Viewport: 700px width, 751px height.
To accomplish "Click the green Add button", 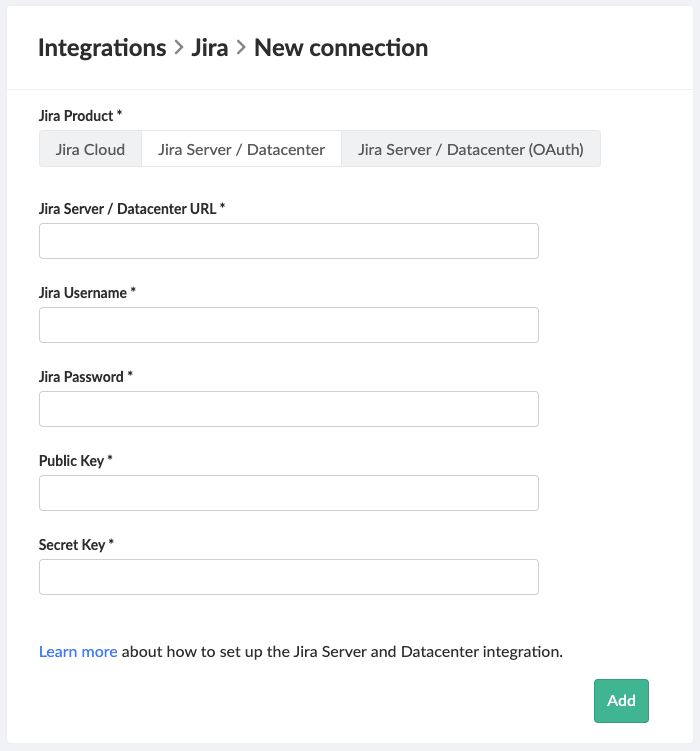I will pyautogui.click(x=621, y=701).
